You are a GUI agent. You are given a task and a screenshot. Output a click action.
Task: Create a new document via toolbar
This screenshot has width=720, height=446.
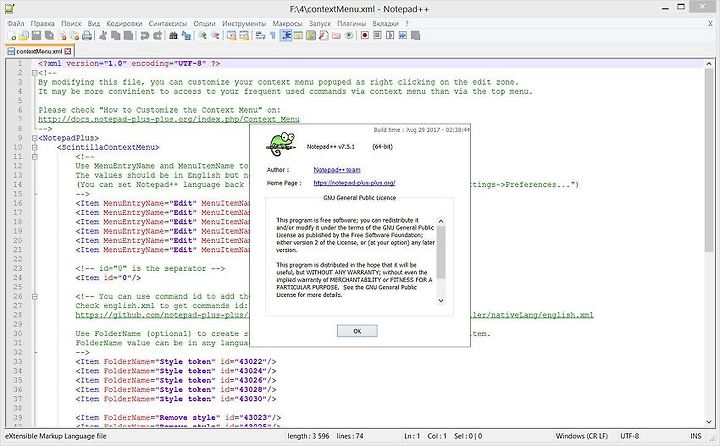12,35
